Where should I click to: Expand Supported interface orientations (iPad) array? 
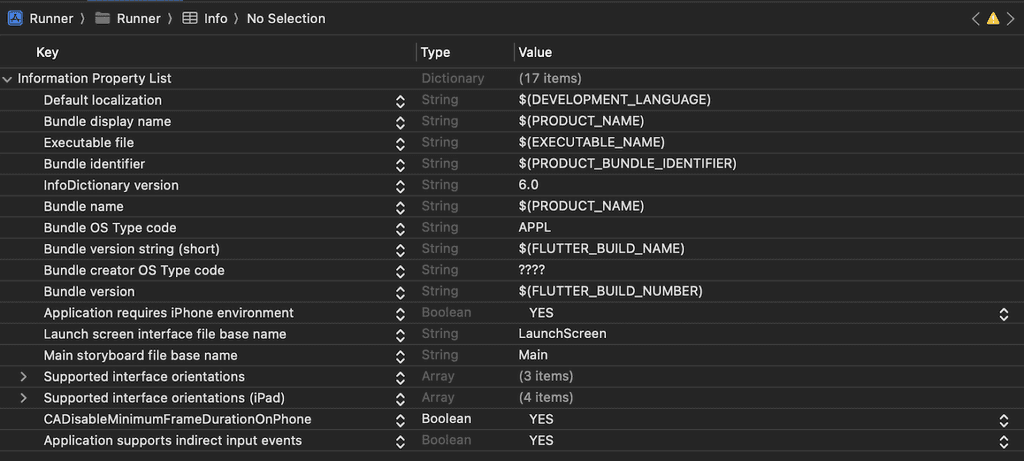click(25, 398)
